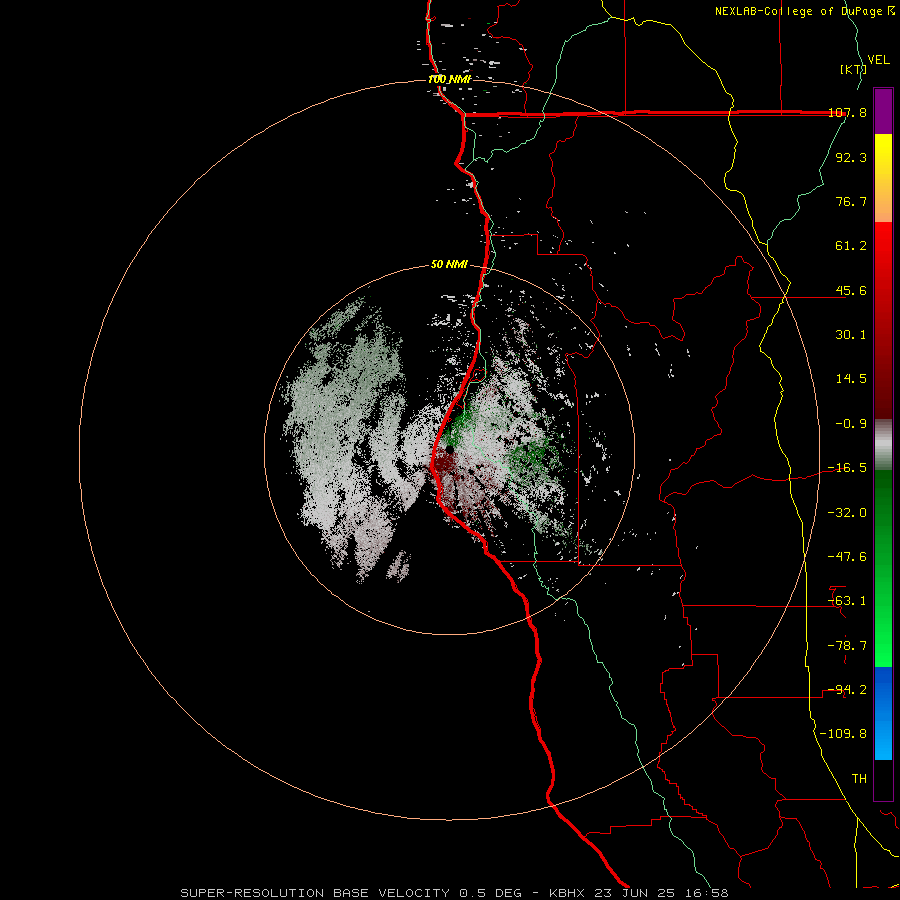Click the [KT] units label

pyautogui.click(x=853, y=70)
